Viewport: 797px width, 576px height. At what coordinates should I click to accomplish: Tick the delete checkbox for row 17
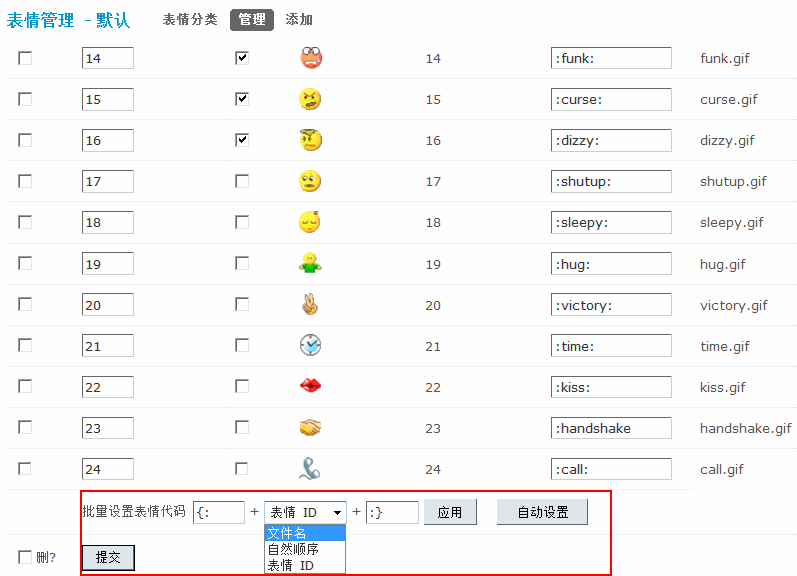pos(25,181)
